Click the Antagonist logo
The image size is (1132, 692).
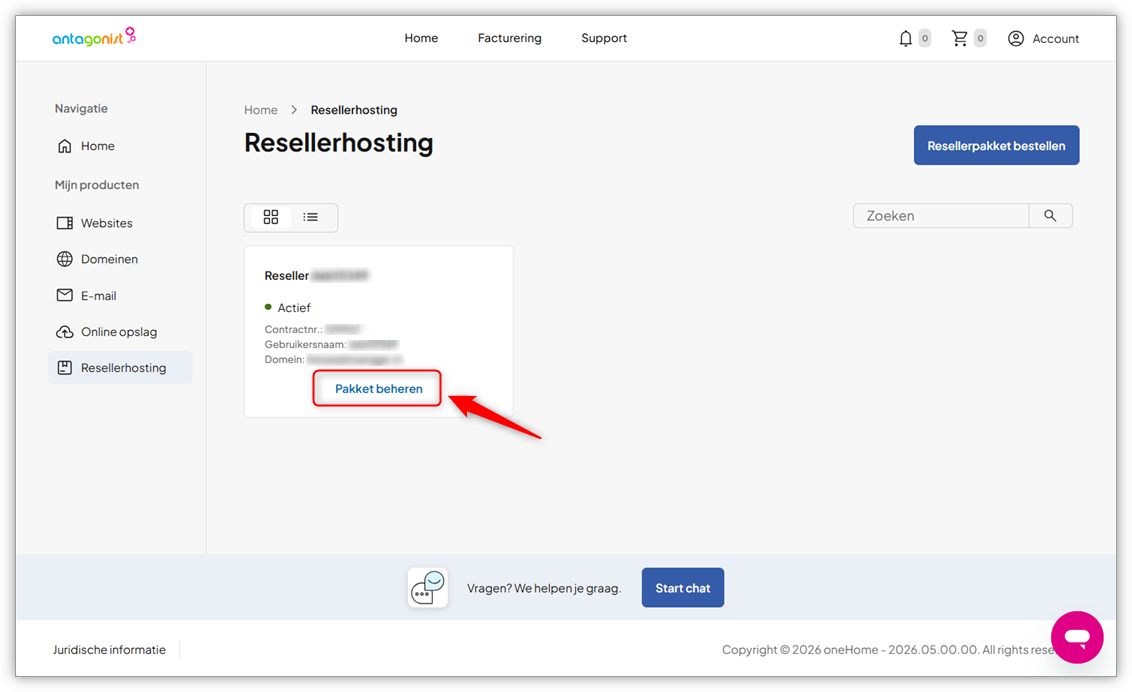click(x=93, y=38)
